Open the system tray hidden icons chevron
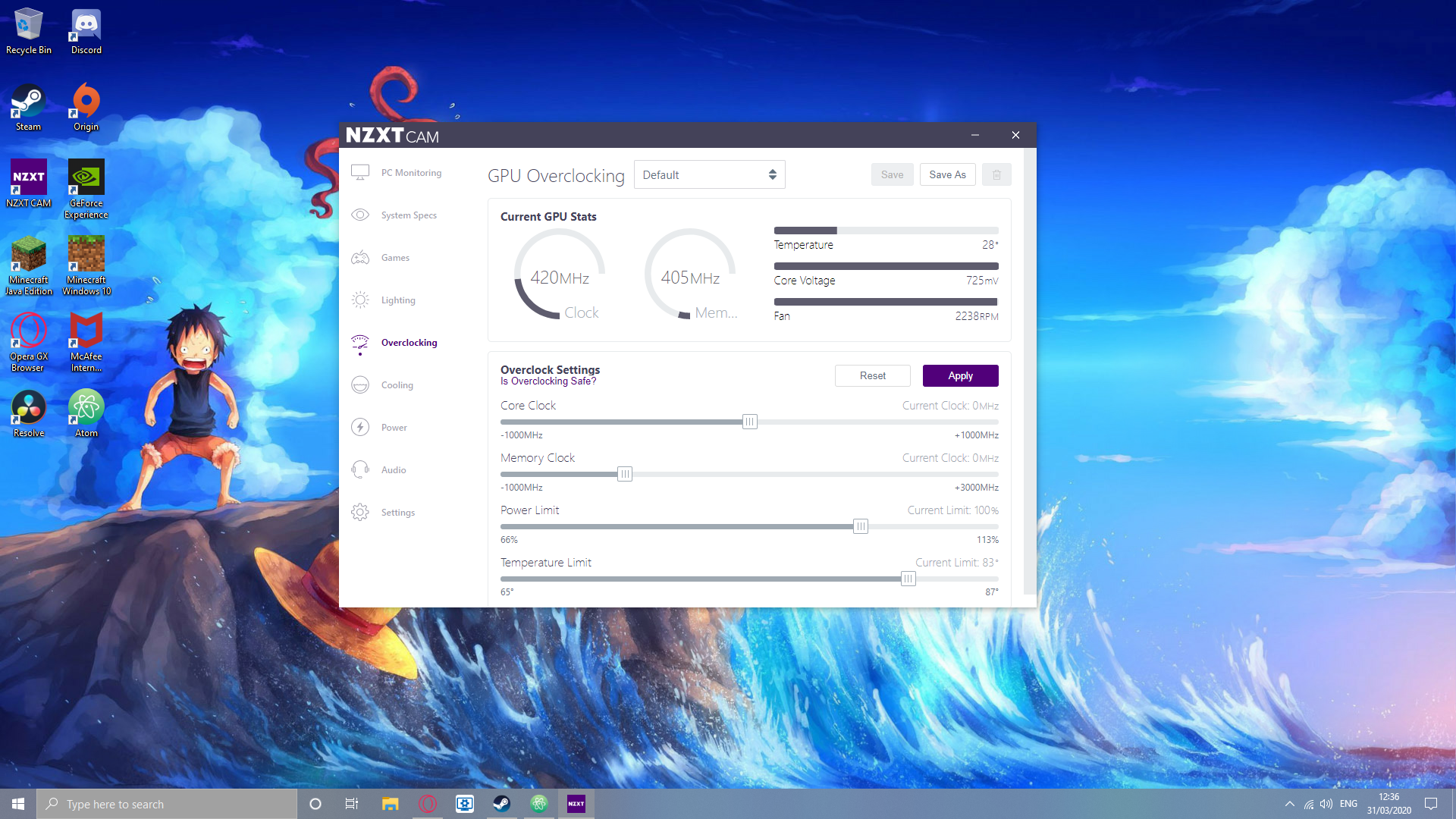The width and height of the screenshot is (1456, 819). [1289, 804]
